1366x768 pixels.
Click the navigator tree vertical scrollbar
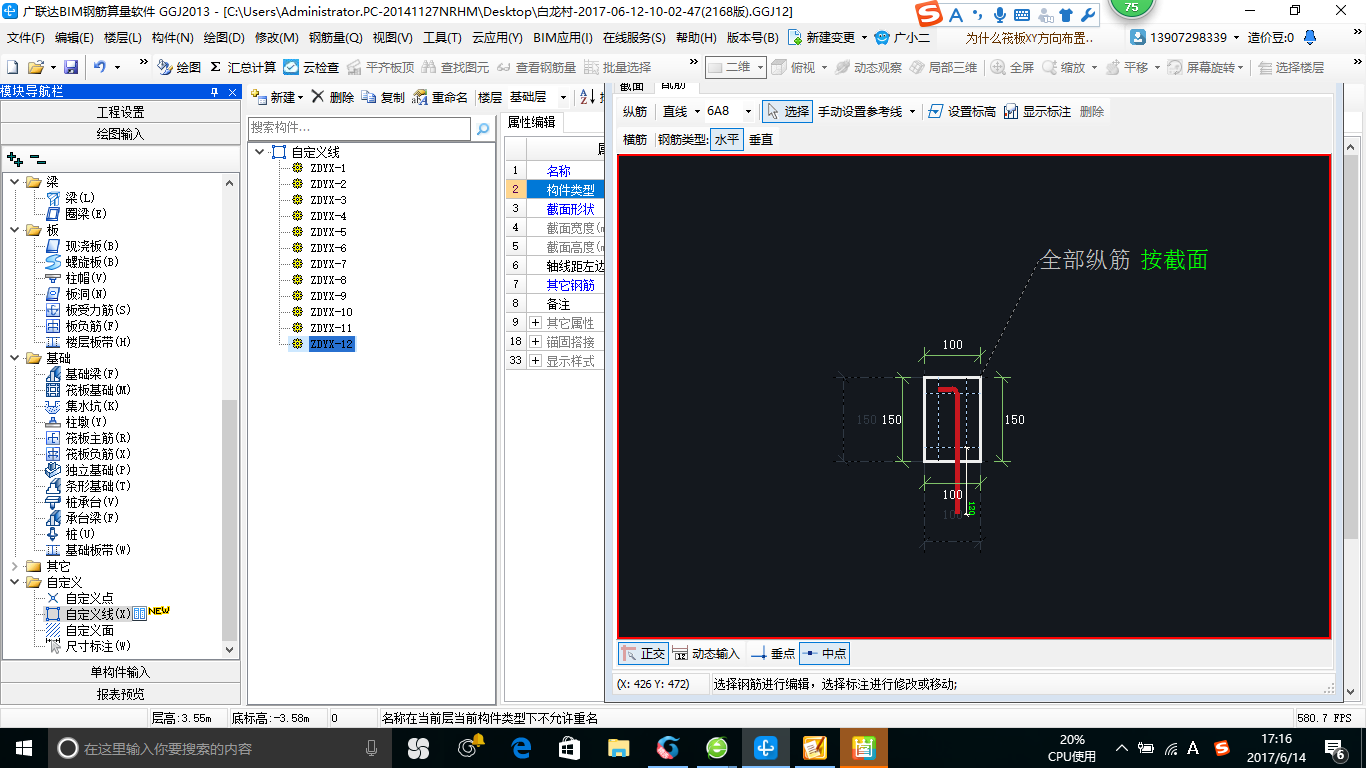pos(230,520)
